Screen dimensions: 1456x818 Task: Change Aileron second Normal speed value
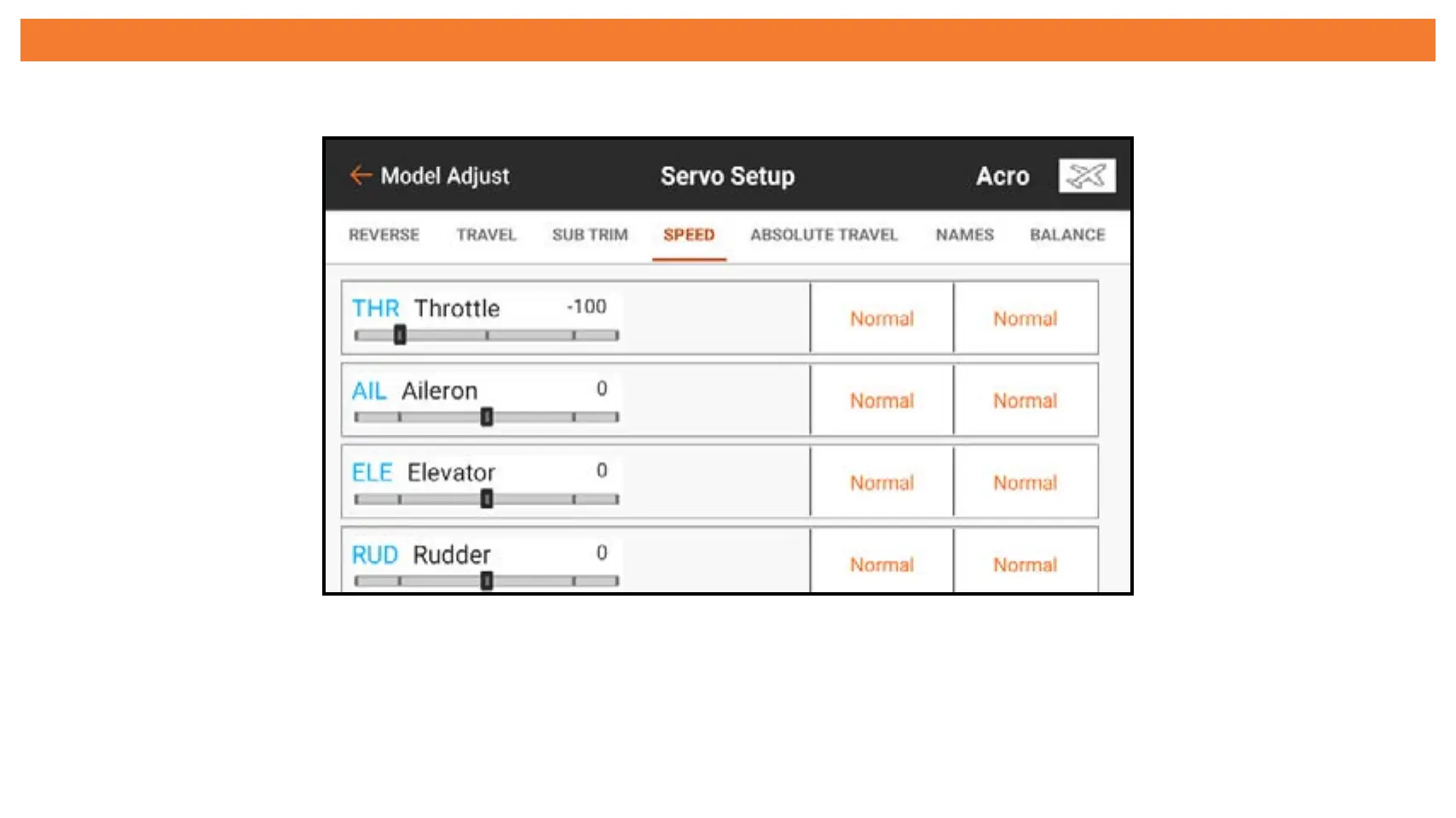[x=1026, y=400]
